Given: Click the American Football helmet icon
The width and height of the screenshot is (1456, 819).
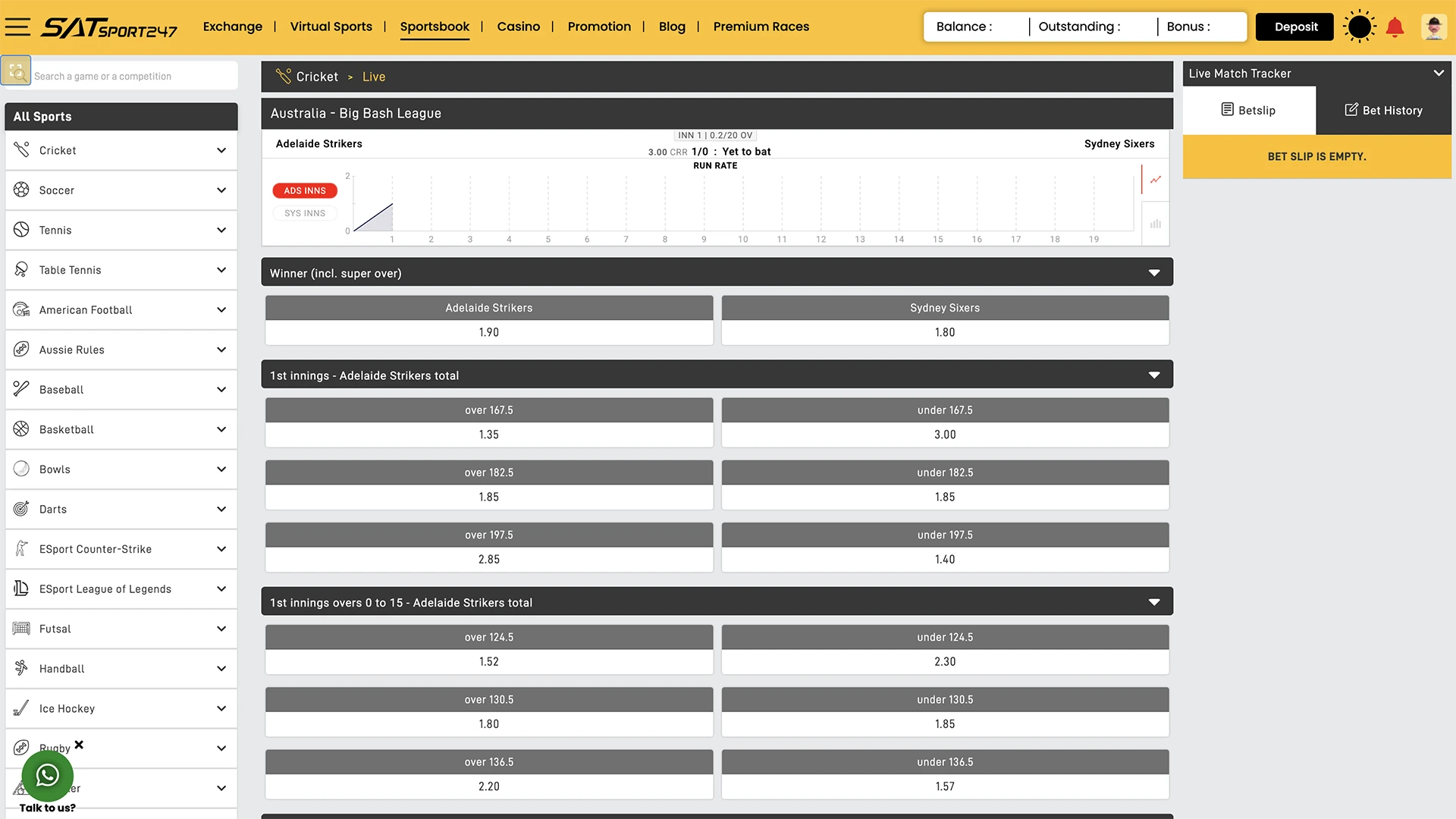Looking at the screenshot, I should pos(21,309).
